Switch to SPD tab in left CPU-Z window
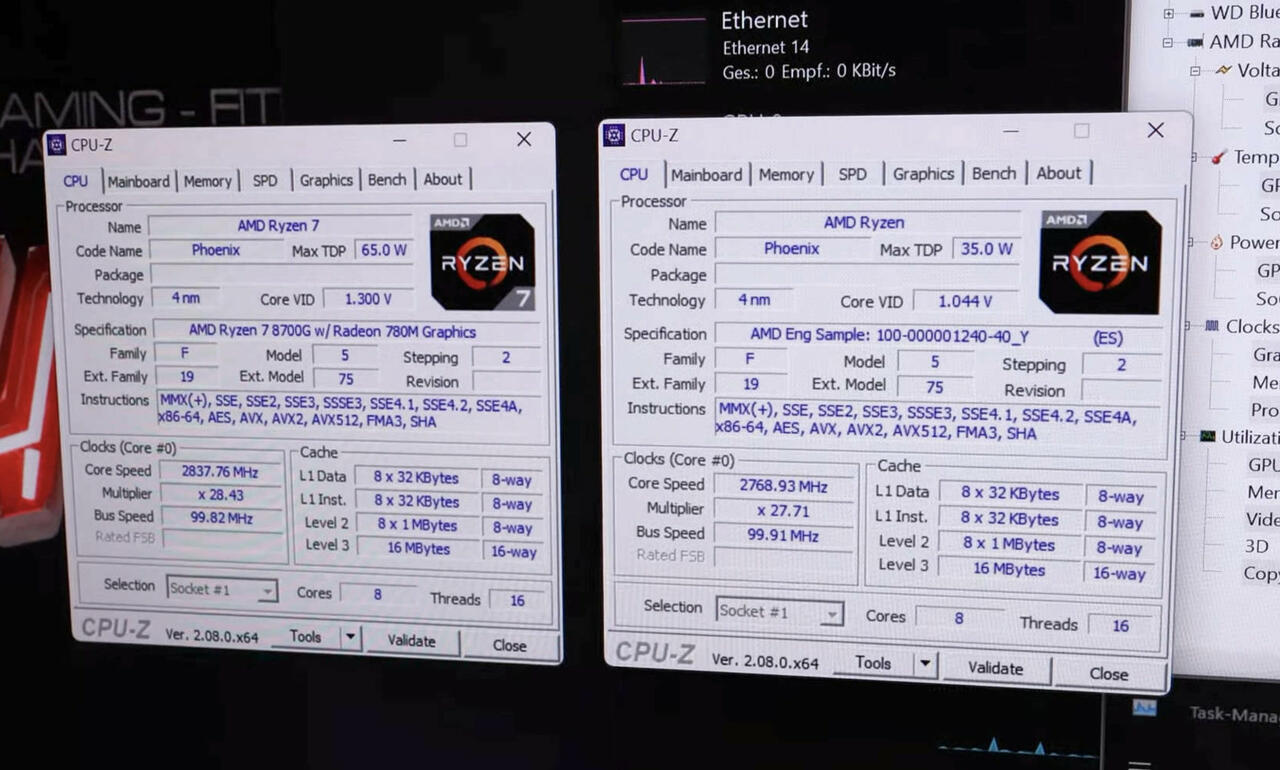1280x770 pixels. (x=265, y=181)
